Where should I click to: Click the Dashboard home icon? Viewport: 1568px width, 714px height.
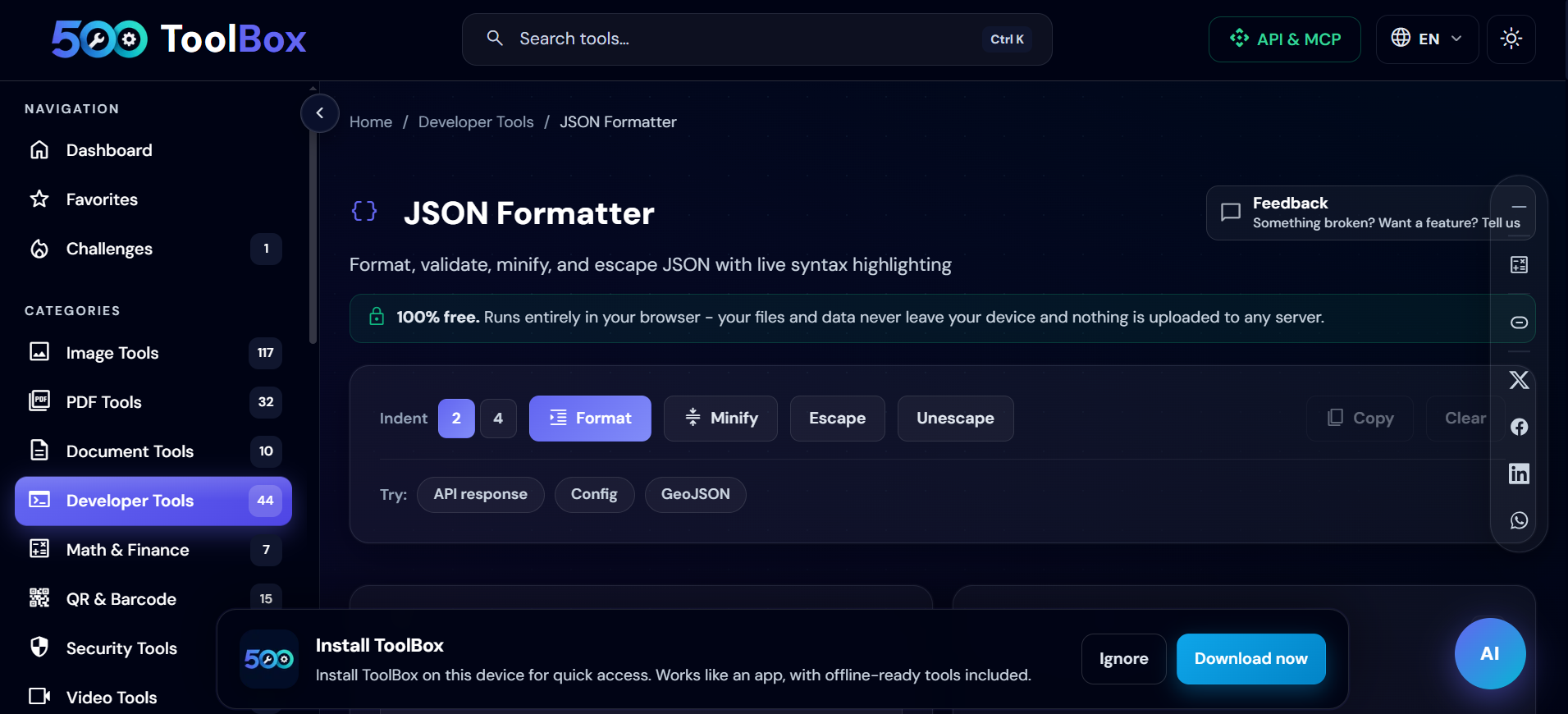click(x=39, y=149)
